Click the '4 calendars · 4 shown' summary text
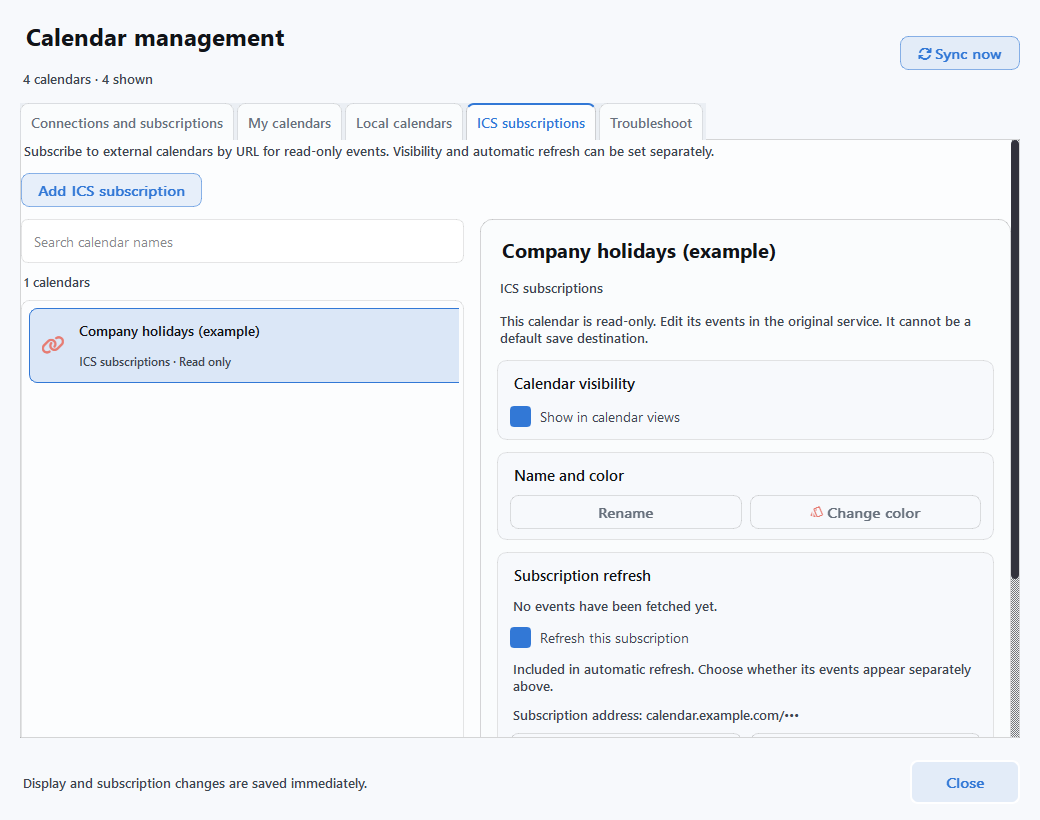Screen dimensions: 1040x820 88,79
